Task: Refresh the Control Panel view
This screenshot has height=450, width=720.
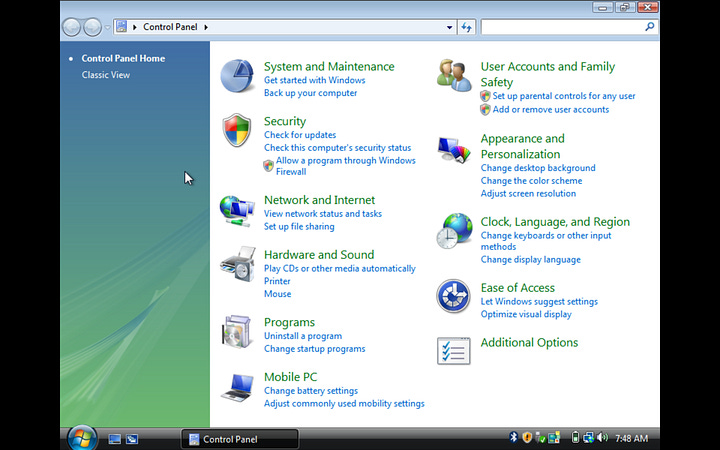Action: click(x=467, y=27)
